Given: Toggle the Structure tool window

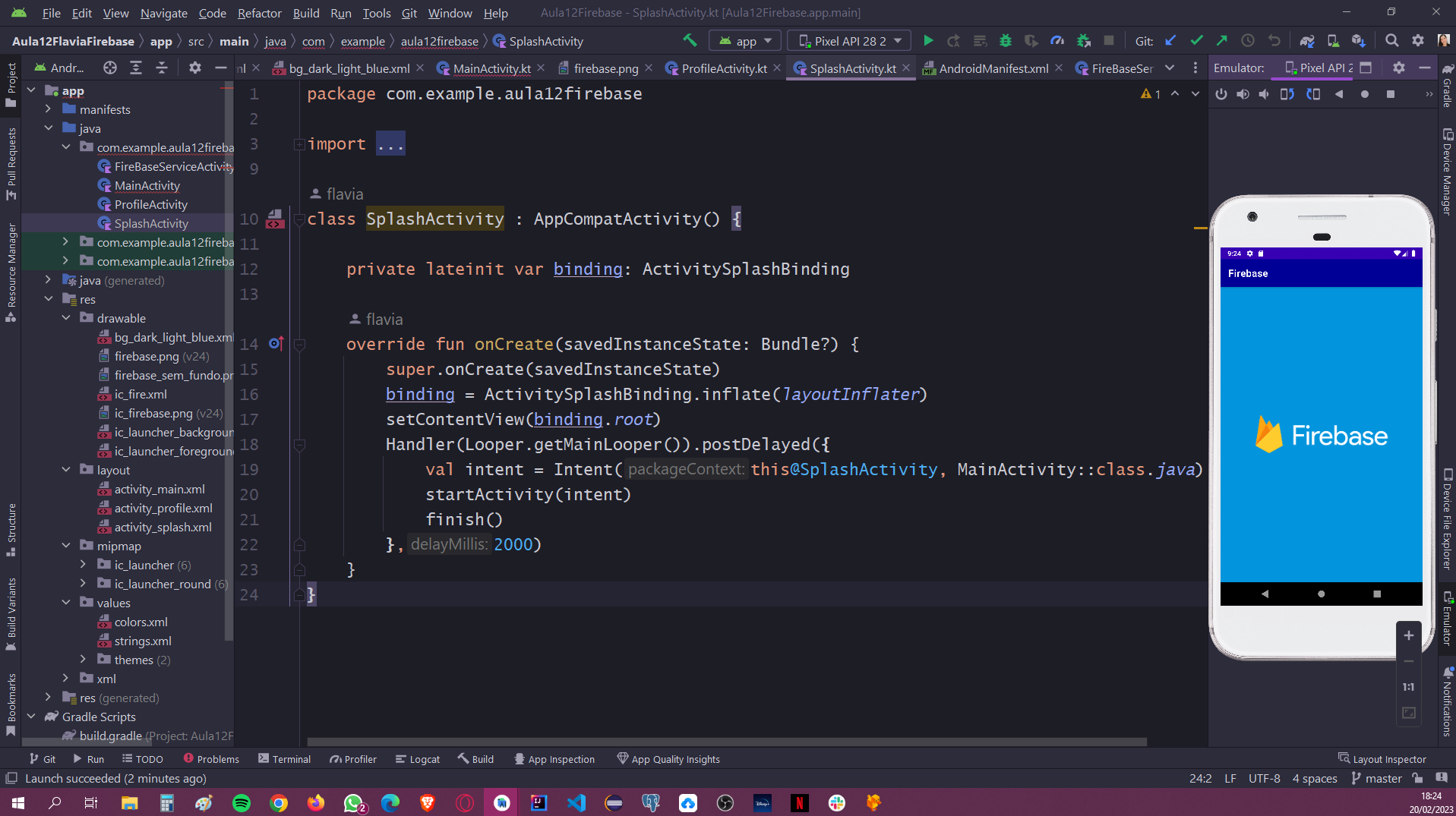Looking at the screenshot, I should (x=11, y=530).
